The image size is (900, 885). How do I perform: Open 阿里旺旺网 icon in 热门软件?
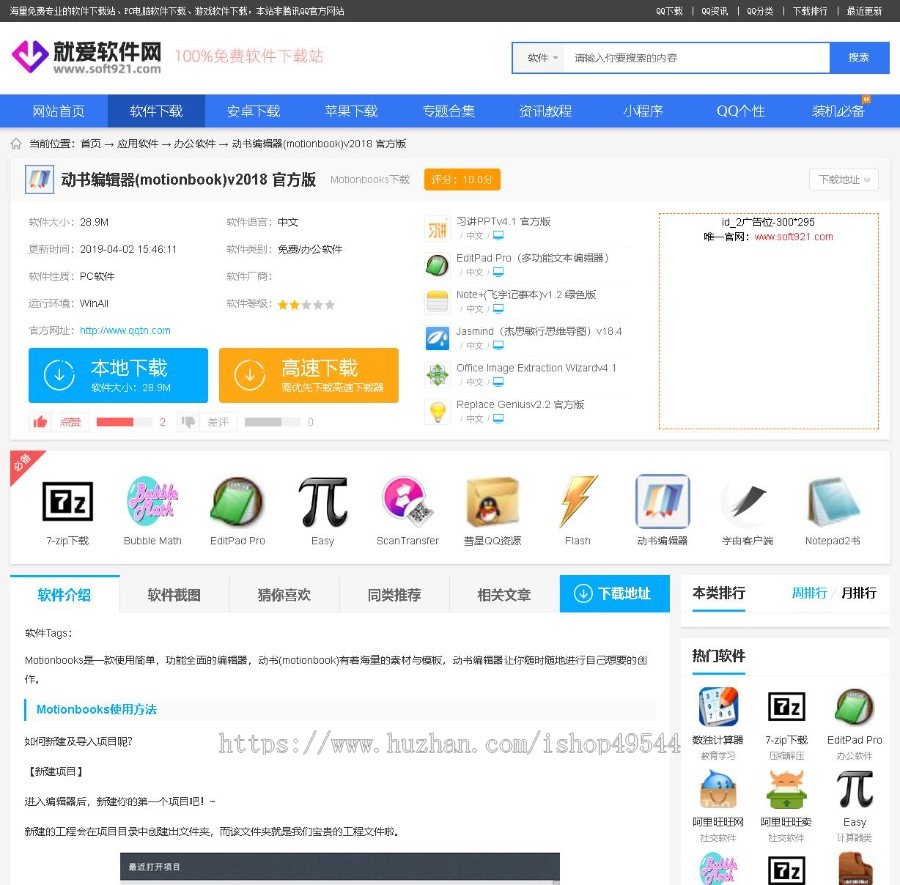click(x=717, y=789)
